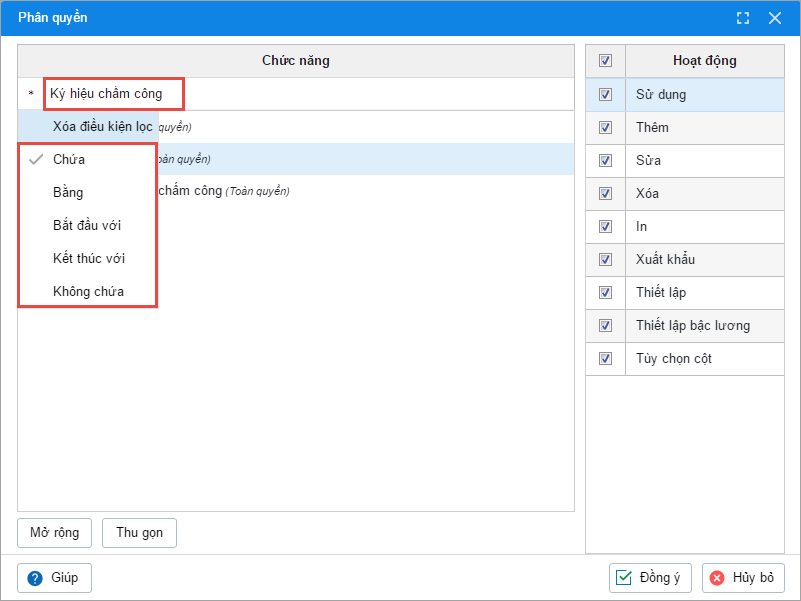This screenshot has height=601, width=801.
Task: Uncheck the Thêm permission checkbox
Action: click(x=605, y=128)
